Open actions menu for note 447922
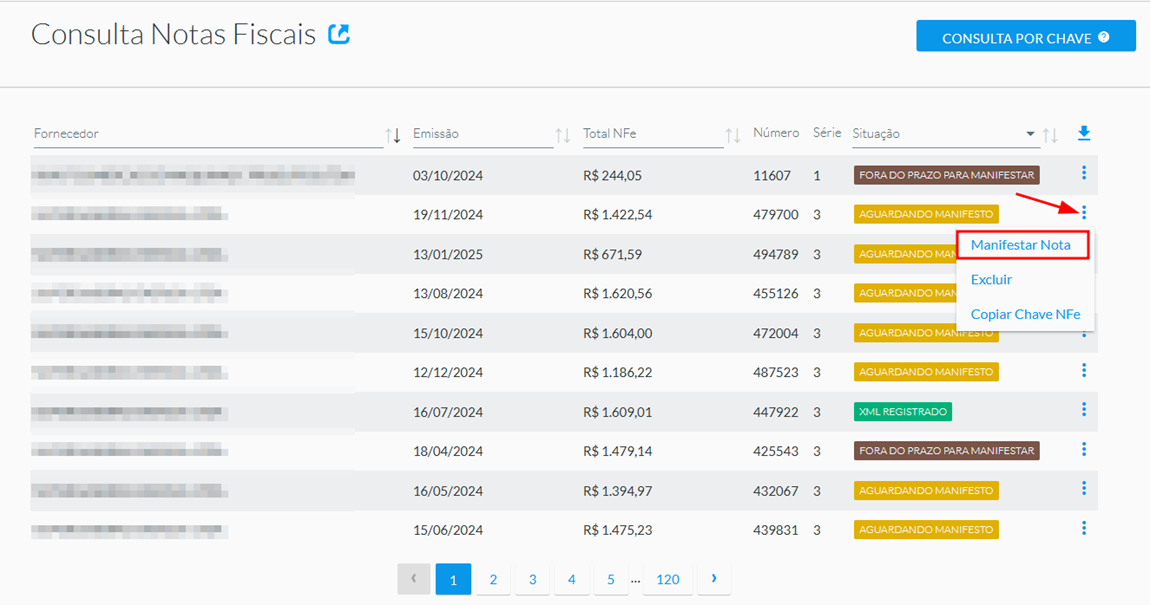The height and width of the screenshot is (605, 1150). tap(1084, 409)
